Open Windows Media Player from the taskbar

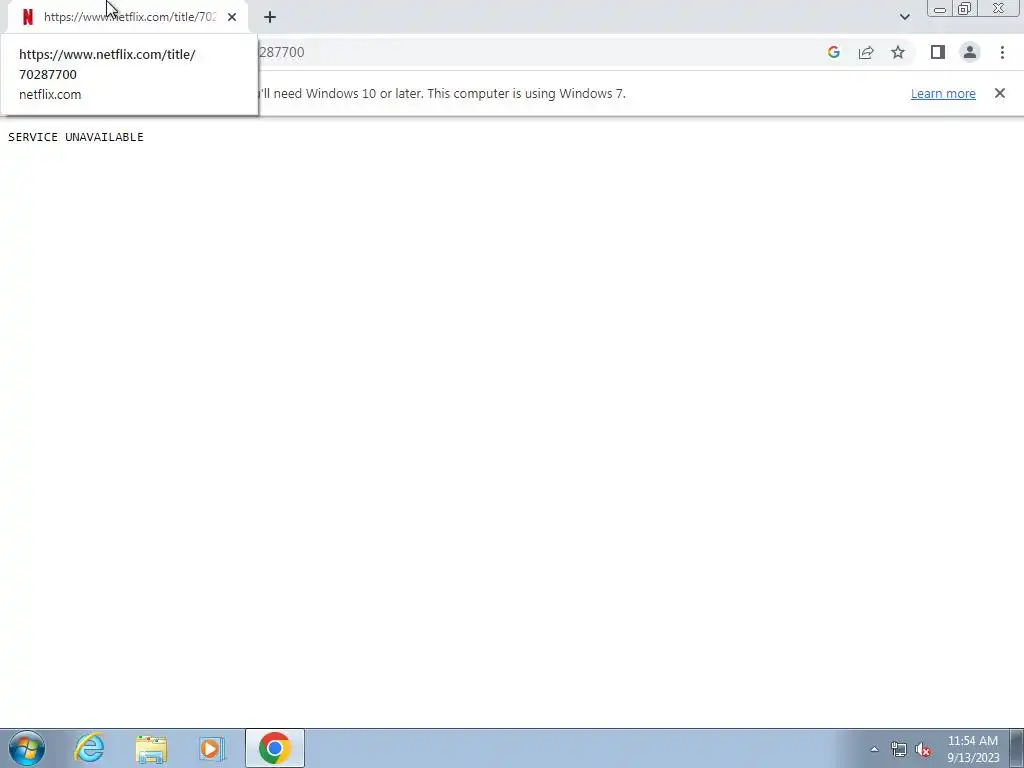212,748
